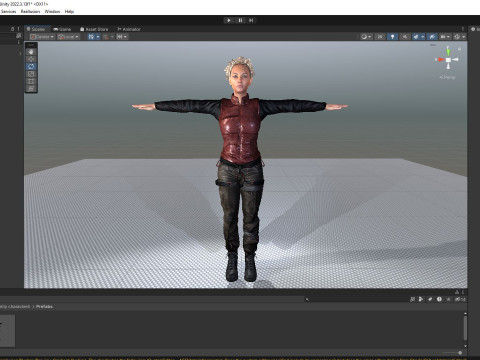Open search in Unity Search window icon
This screenshot has width=480, height=360.
[412, 299]
